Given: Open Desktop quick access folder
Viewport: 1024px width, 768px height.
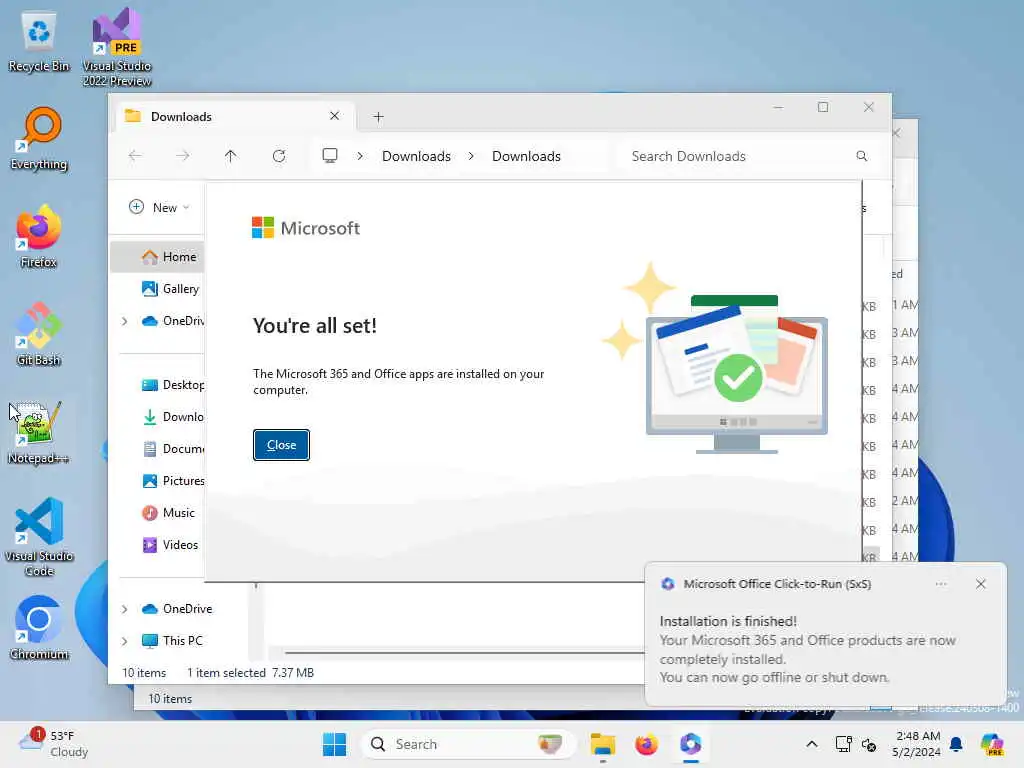Looking at the screenshot, I should [172, 385].
